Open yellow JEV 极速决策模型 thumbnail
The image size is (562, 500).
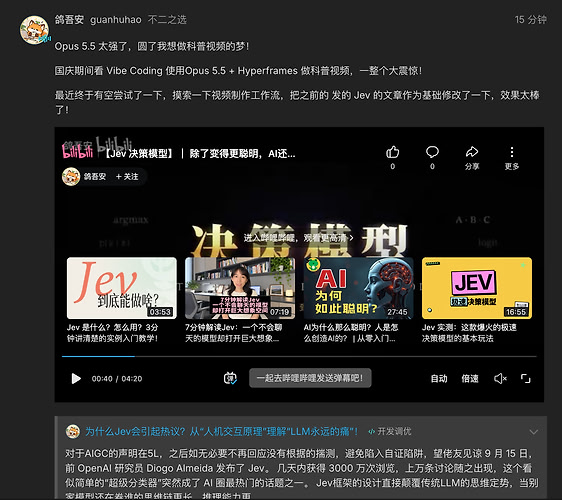tap(477, 288)
